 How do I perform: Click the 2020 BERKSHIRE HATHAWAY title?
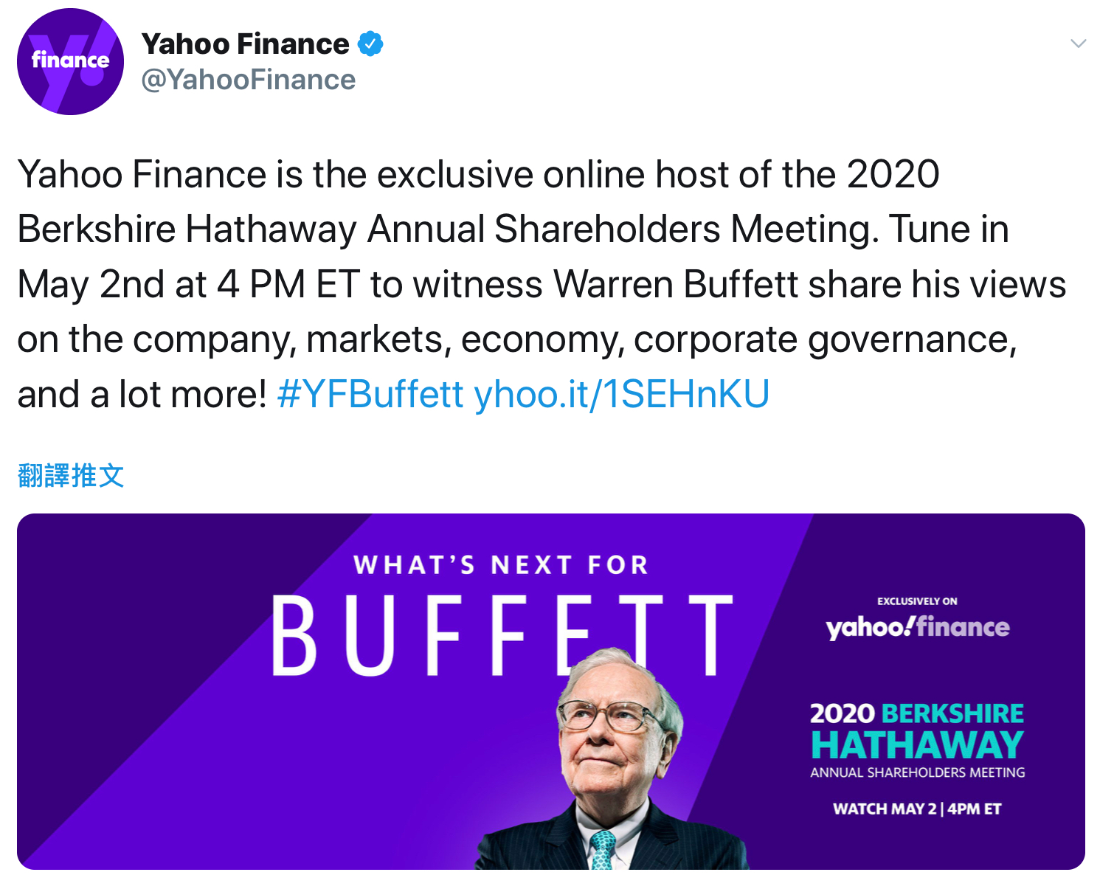(x=917, y=730)
